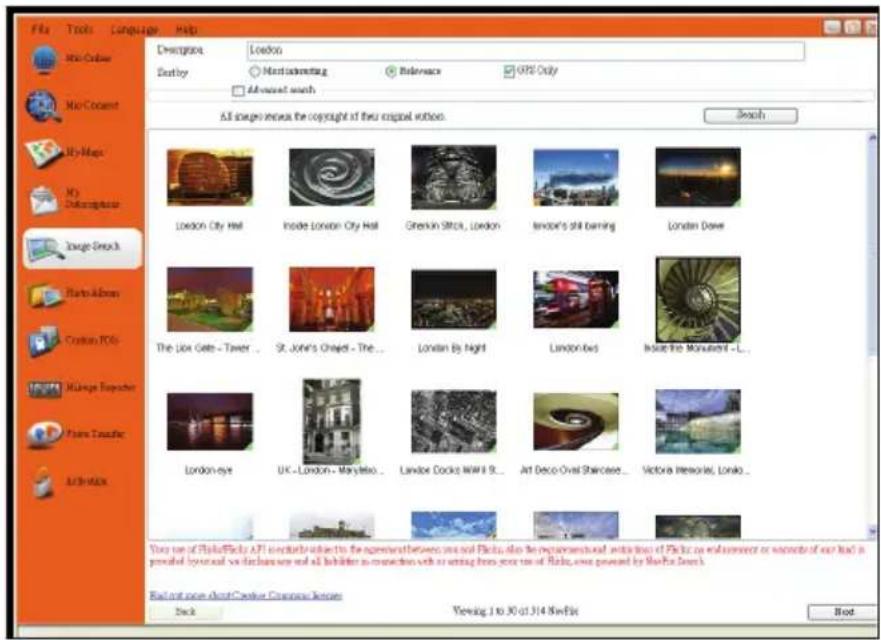The image size is (881, 640).
Task: Select the London City Hall thumbnail
Action: click(x=210, y=178)
